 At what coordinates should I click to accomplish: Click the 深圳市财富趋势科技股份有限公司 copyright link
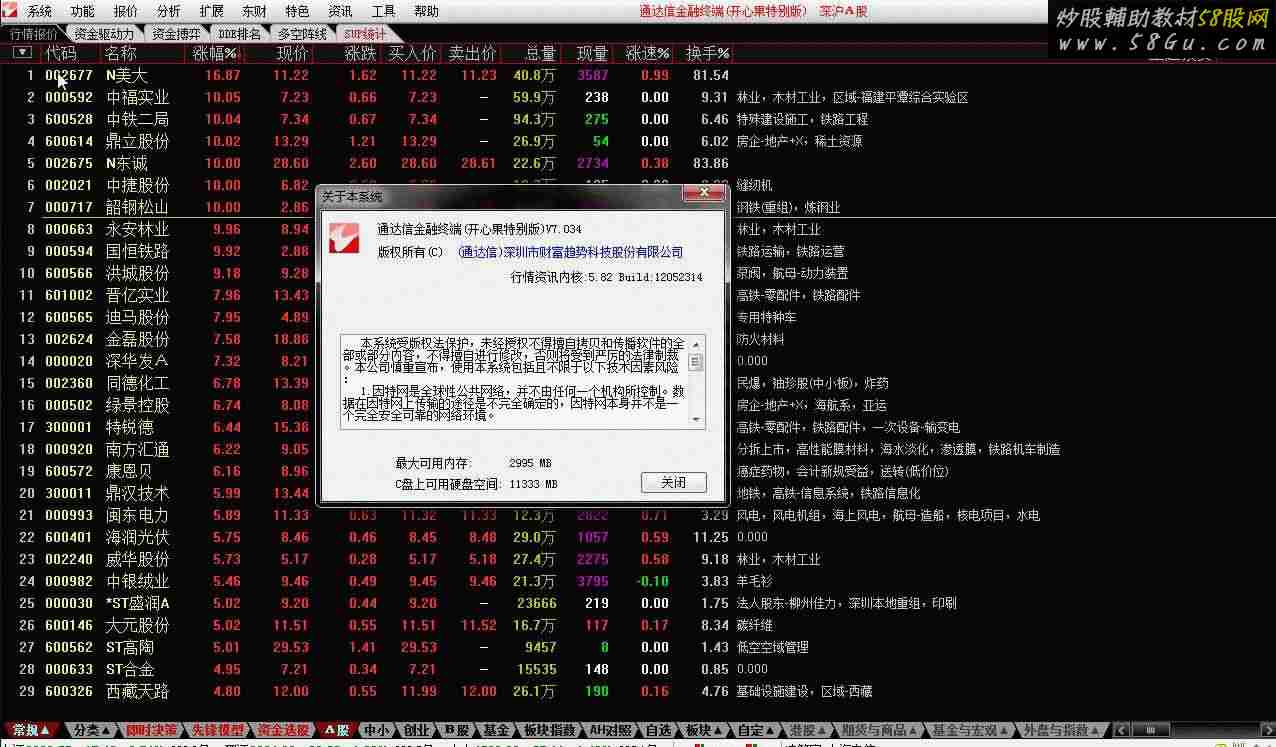pyautogui.click(x=570, y=252)
